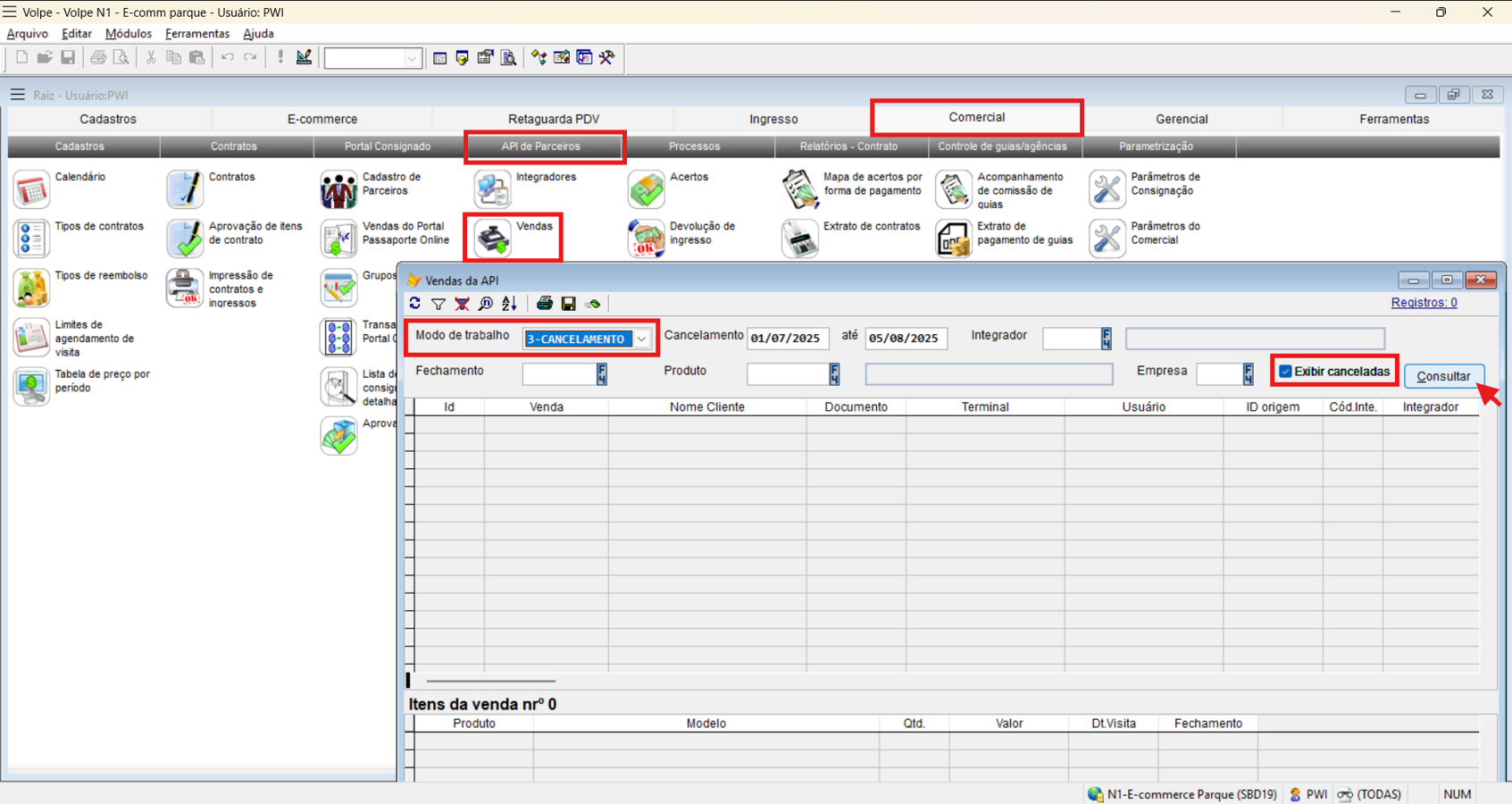This screenshot has height=804, width=1512.
Task: Click the refresh icon in Vendas da API
Action: 415,304
